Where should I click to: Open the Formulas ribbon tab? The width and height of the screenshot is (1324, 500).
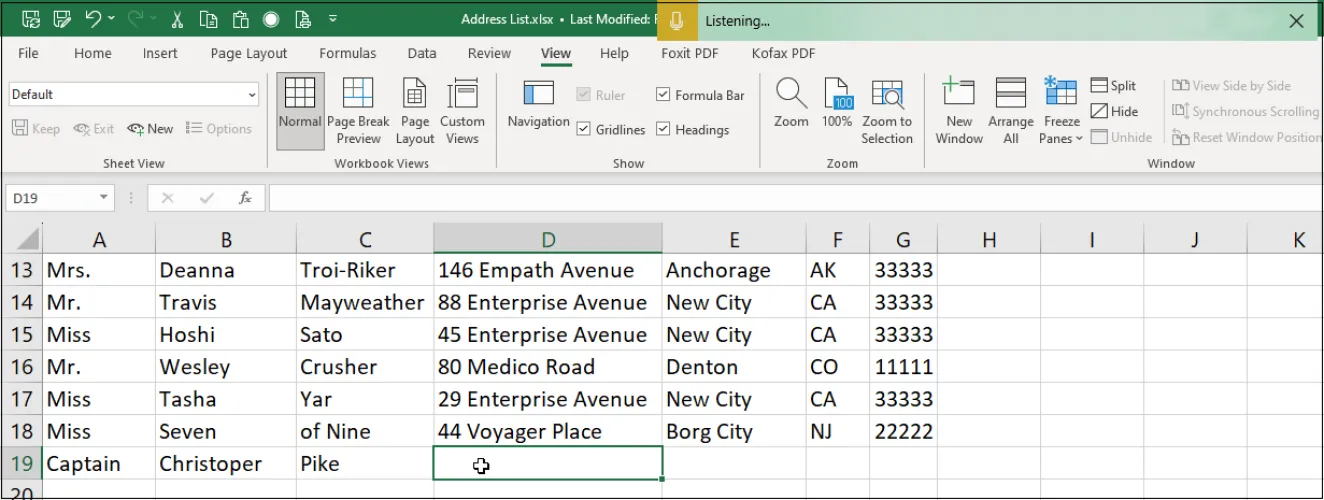[347, 53]
